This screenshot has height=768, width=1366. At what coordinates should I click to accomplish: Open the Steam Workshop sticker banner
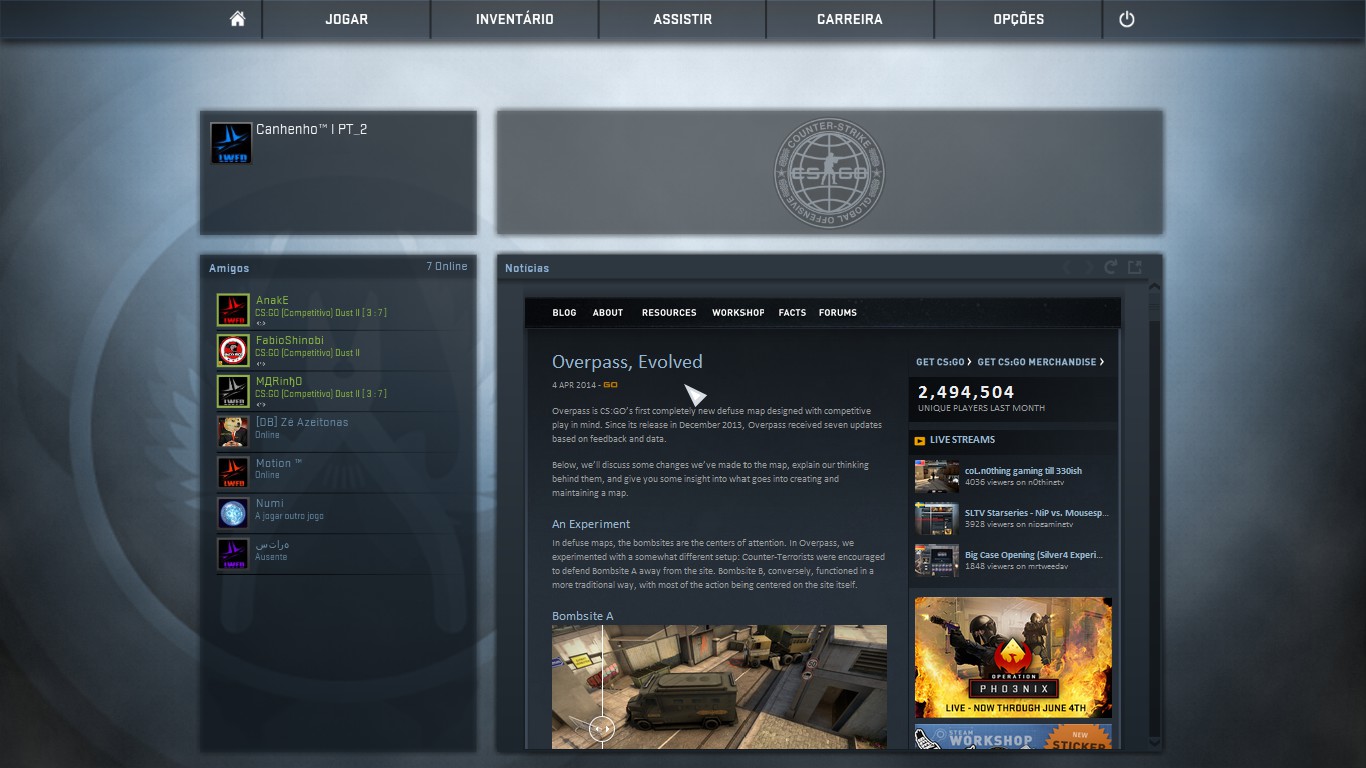click(1013, 737)
